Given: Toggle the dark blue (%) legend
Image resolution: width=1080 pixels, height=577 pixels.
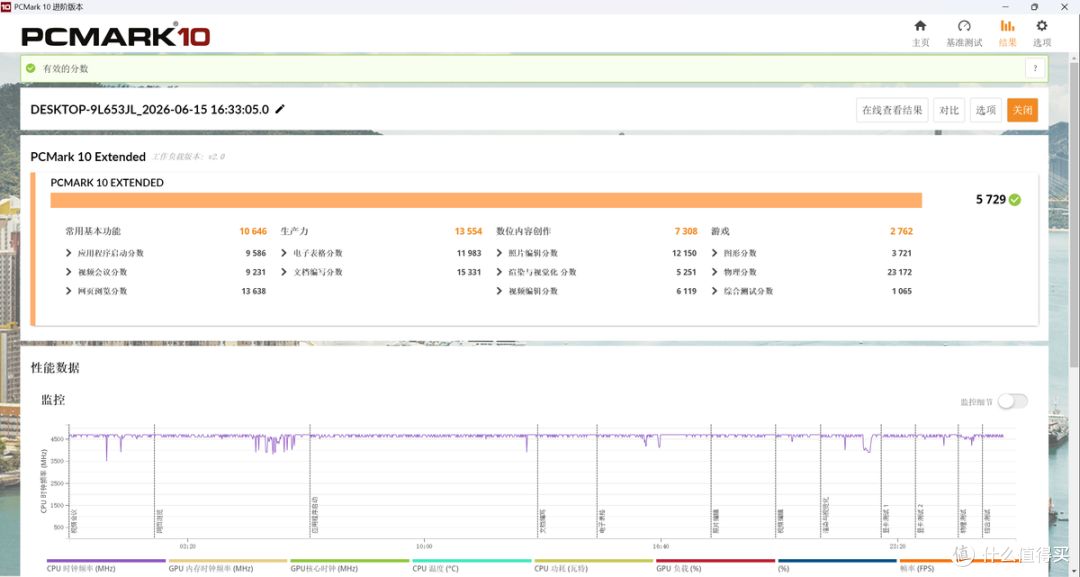Looking at the screenshot, I should (x=838, y=565).
